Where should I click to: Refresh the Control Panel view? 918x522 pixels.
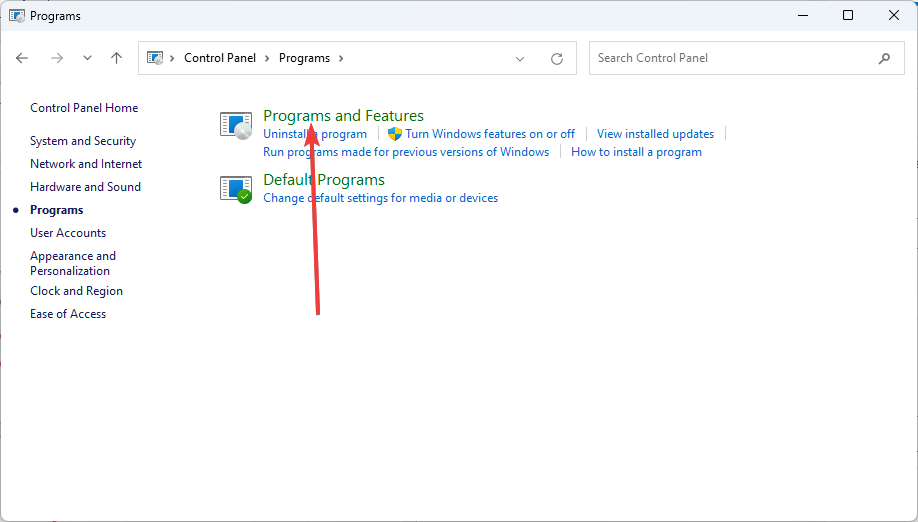coord(557,59)
